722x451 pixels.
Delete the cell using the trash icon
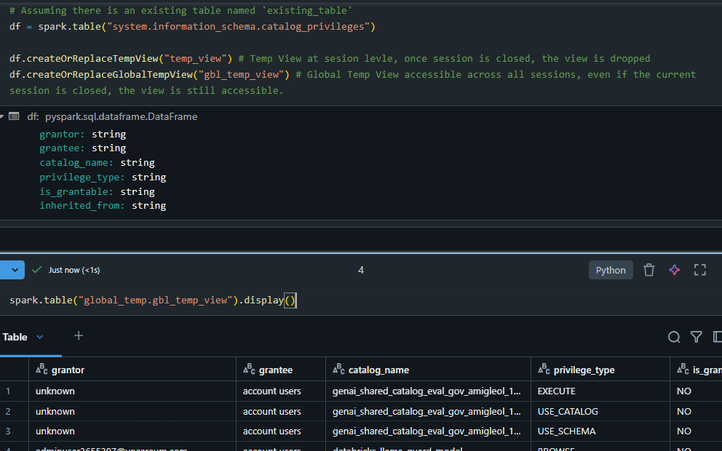tap(649, 270)
